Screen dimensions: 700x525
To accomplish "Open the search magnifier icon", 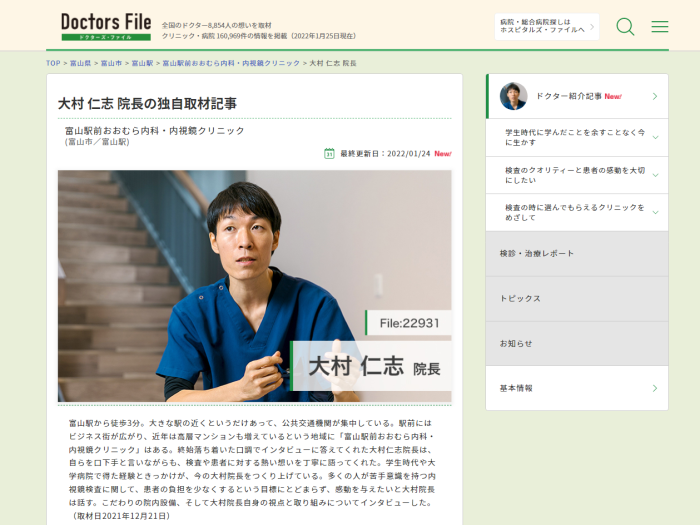I will point(625,27).
